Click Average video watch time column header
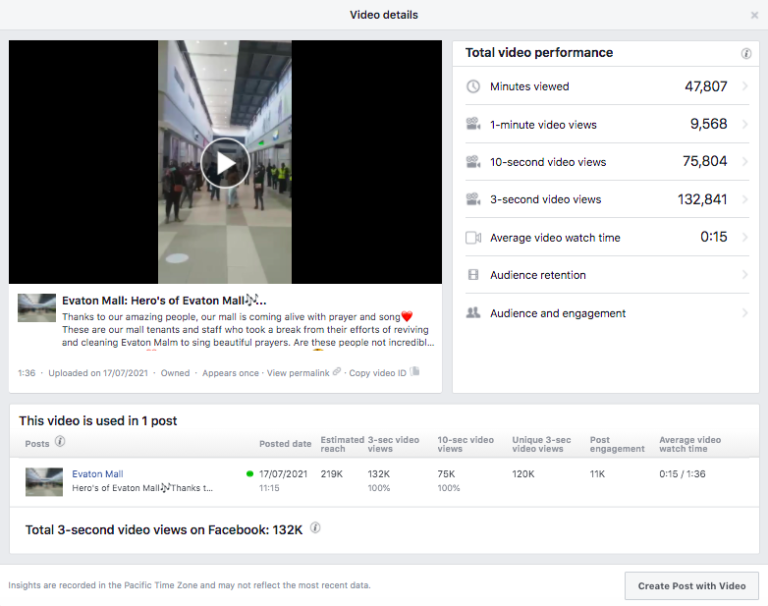Screen dimensions: 768x606 (x=690, y=444)
